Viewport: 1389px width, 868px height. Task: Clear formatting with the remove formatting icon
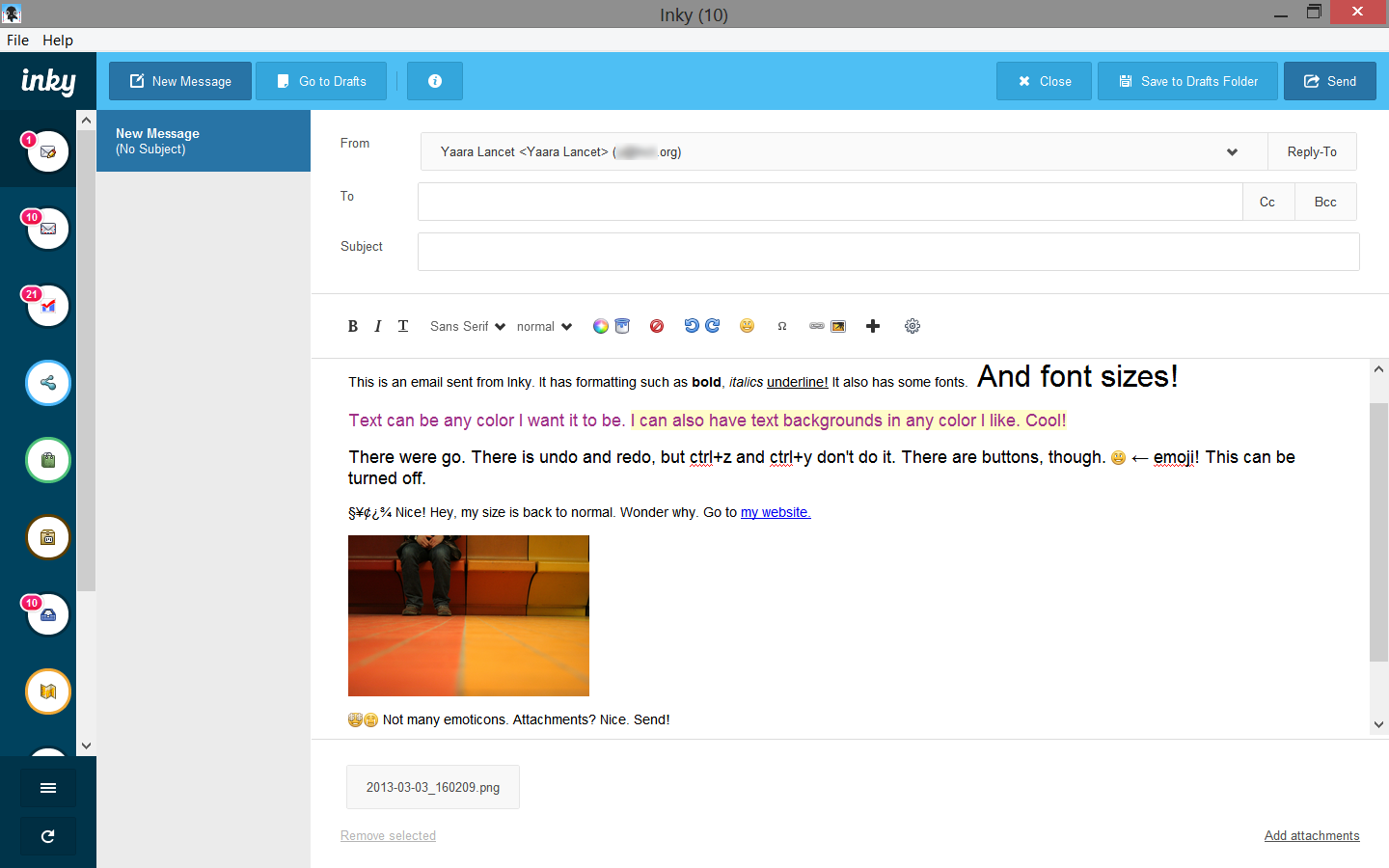click(x=657, y=326)
